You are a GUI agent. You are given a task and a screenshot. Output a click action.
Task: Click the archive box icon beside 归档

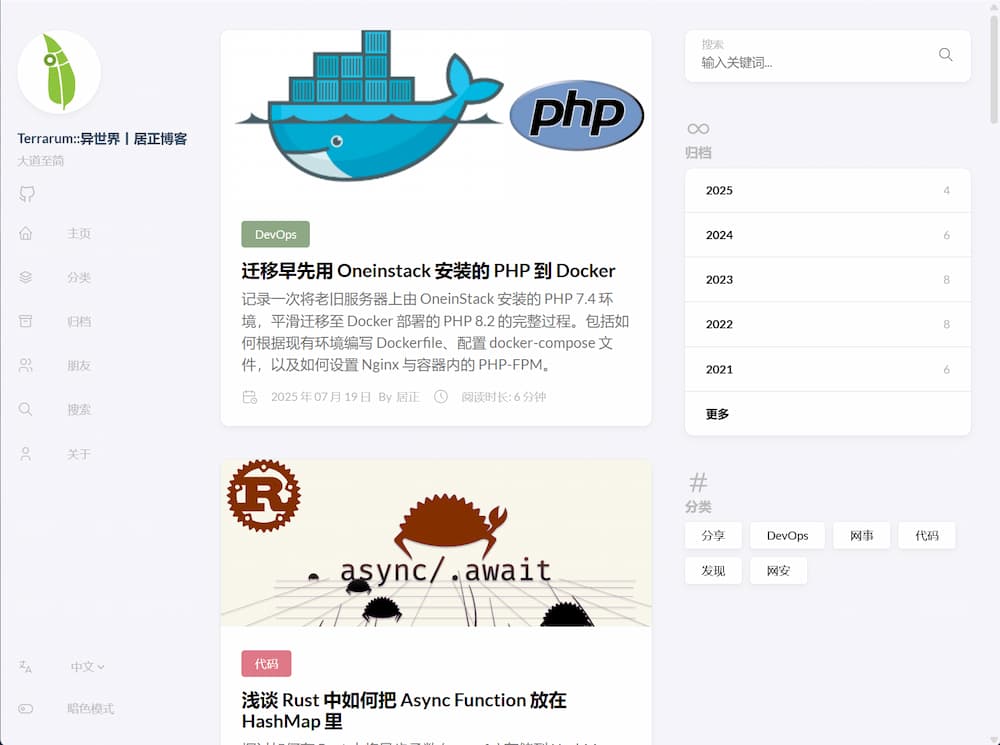pos(26,321)
